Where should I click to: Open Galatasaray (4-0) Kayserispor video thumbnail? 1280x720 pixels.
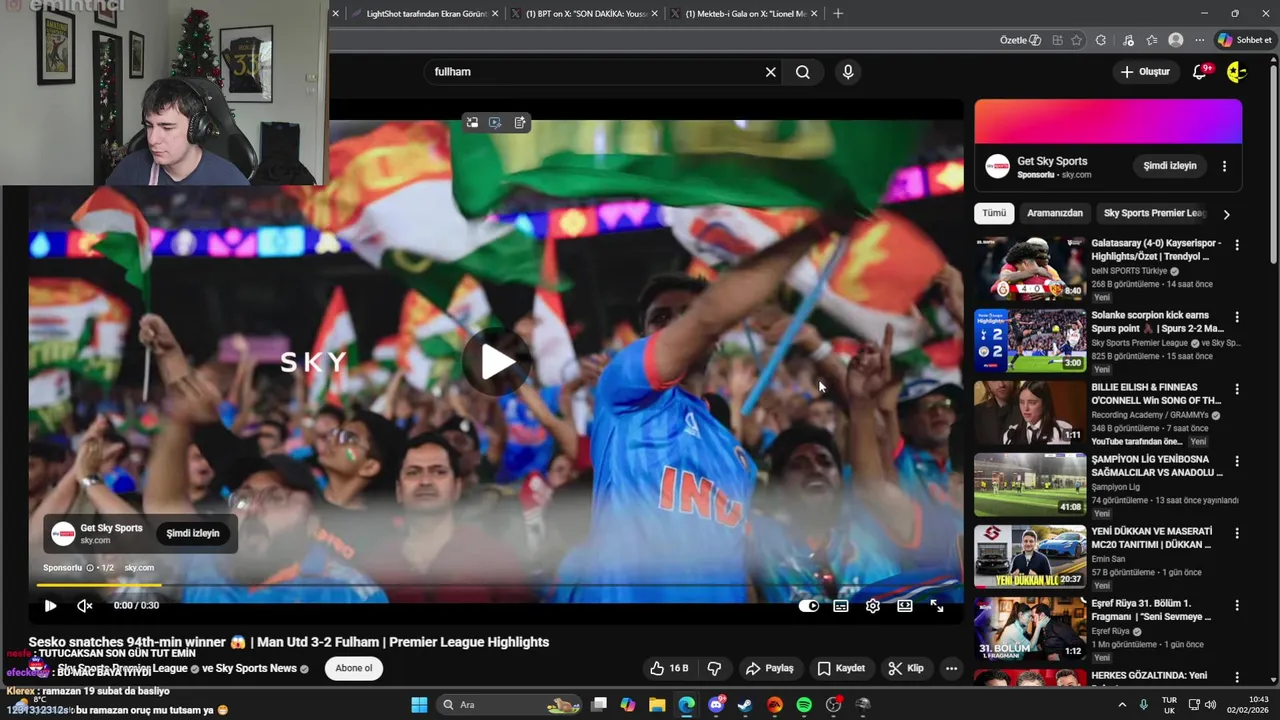(1030, 268)
